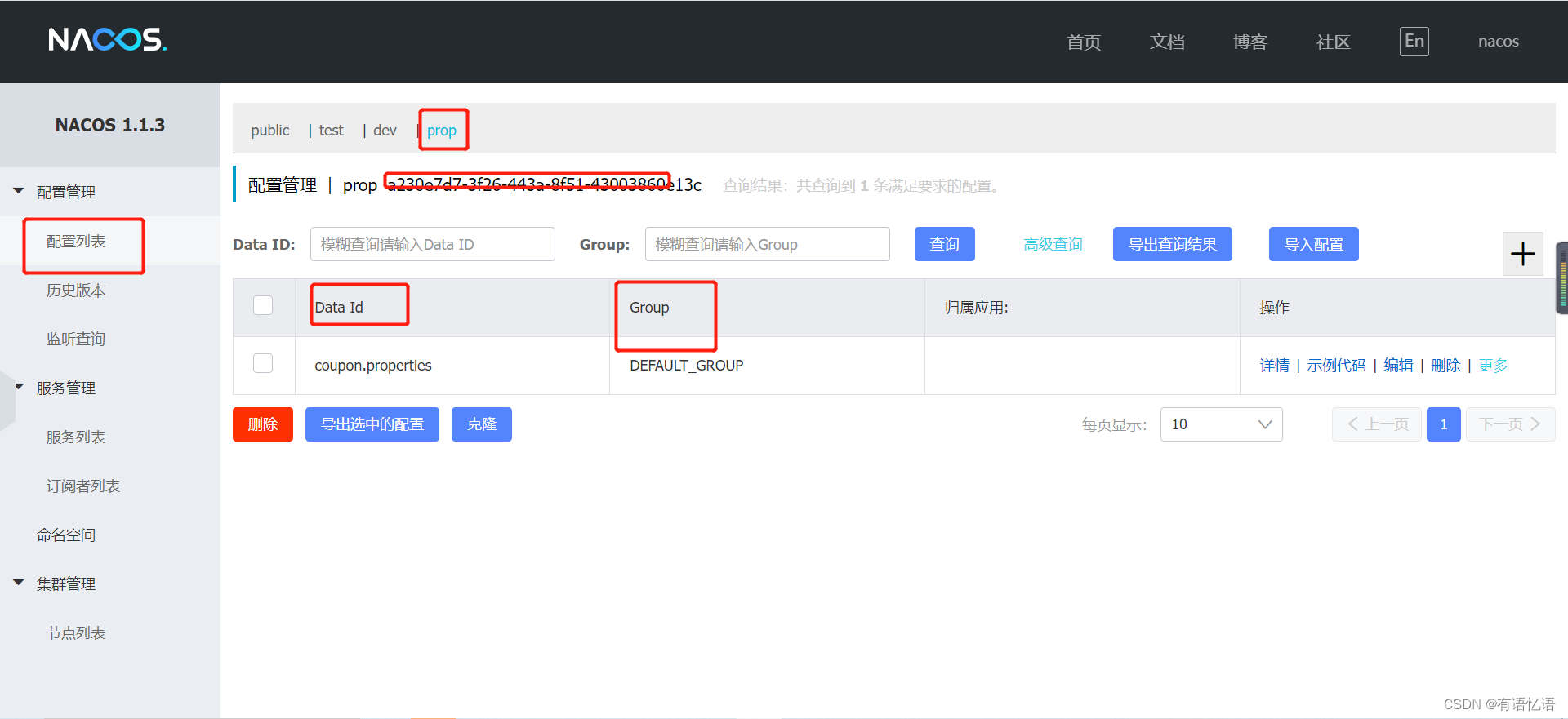Click the 上一页 previous page button
The image size is (1568, 719).
point(1377,424)
